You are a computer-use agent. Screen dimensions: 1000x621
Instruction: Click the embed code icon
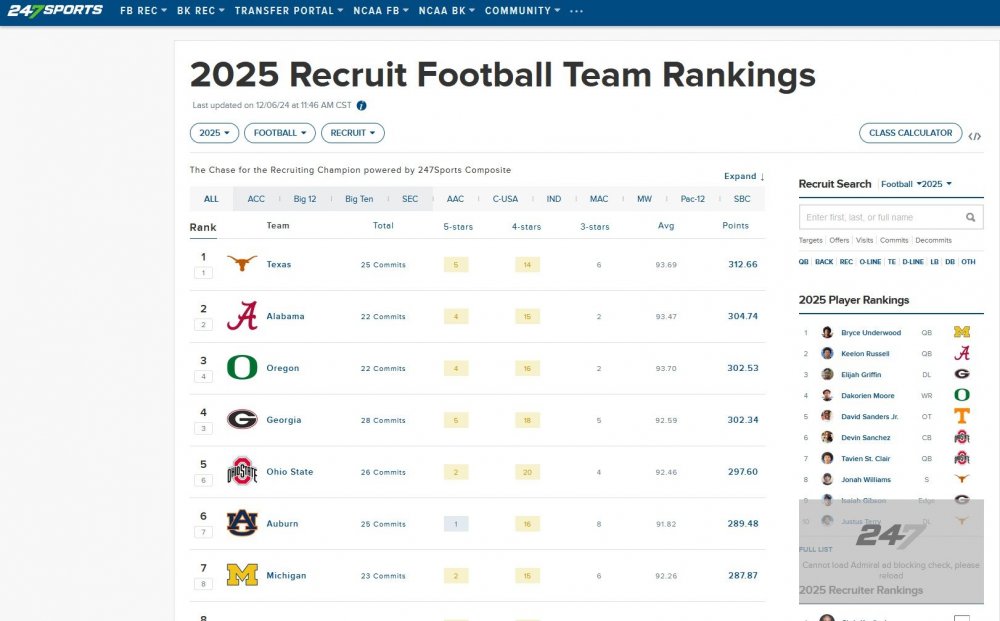pos(975,135)
